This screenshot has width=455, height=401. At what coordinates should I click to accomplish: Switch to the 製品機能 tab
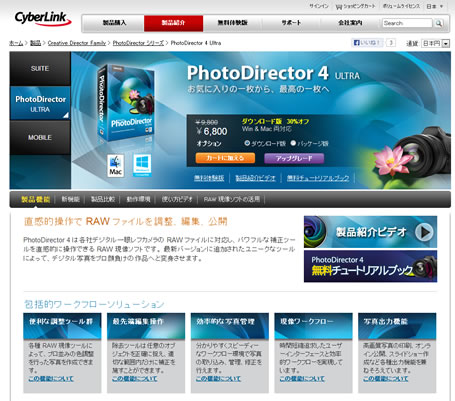point(35,199)
